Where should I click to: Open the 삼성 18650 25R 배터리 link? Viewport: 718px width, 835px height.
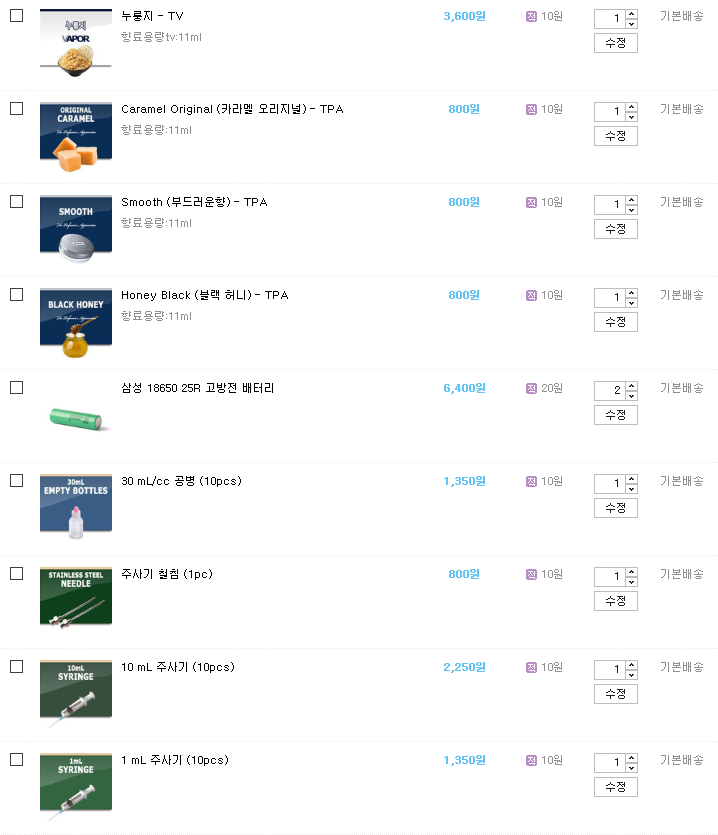coord(197,388)
